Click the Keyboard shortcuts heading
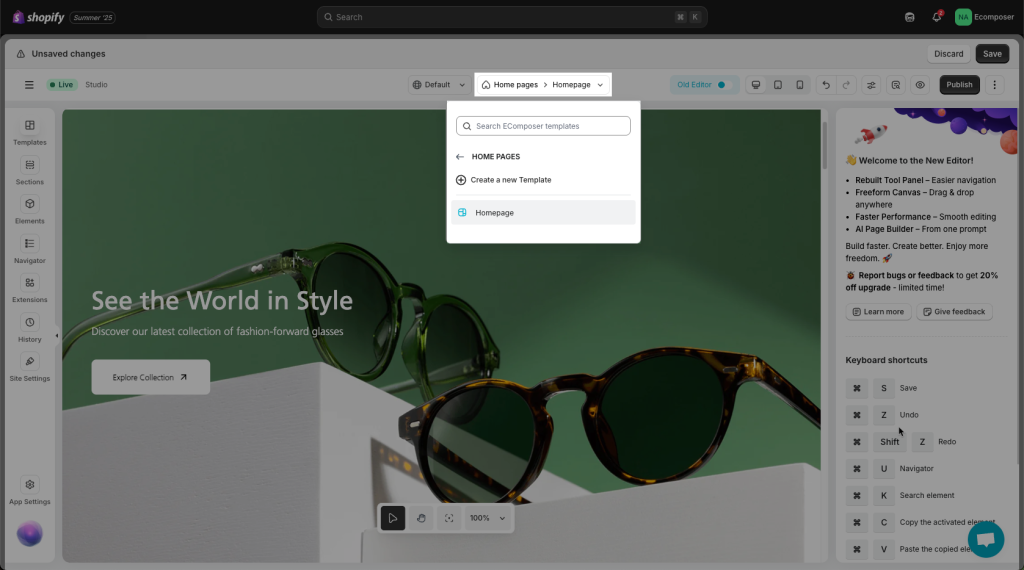Screen dimensions: 1024x570 pos(886,360)
